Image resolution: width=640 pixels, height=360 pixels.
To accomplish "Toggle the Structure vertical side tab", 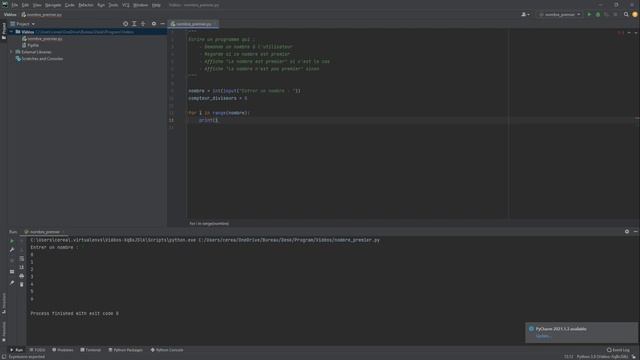I will [x=4, y=303].
